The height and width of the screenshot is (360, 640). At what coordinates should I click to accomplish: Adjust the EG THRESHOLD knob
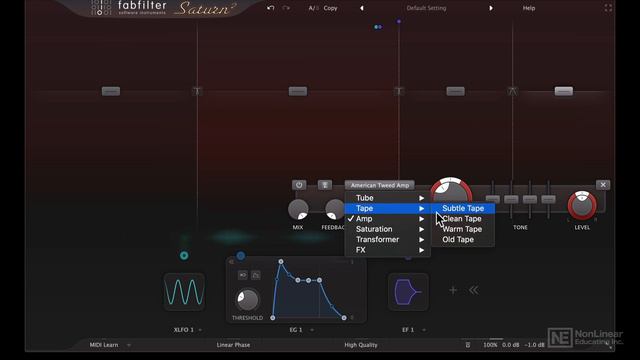pyautogui.click(x=247, y=300)
